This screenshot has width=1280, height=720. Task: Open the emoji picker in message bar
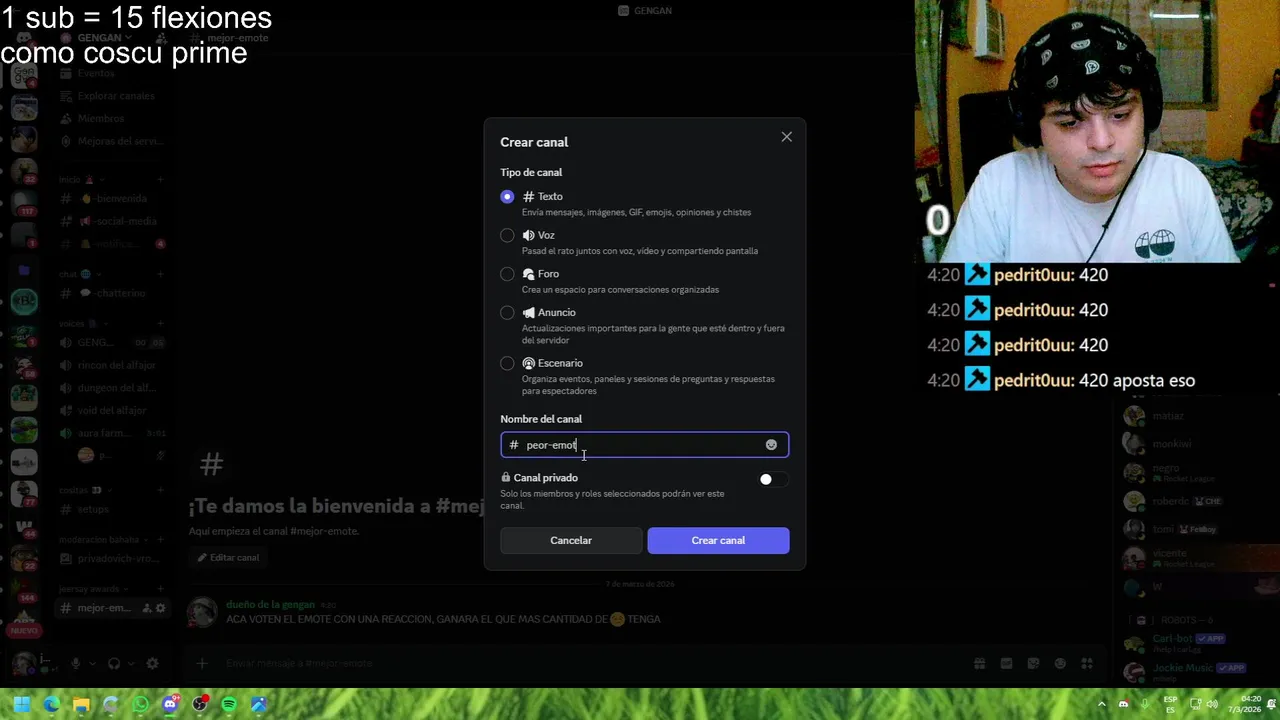[x=1060, y=664]
